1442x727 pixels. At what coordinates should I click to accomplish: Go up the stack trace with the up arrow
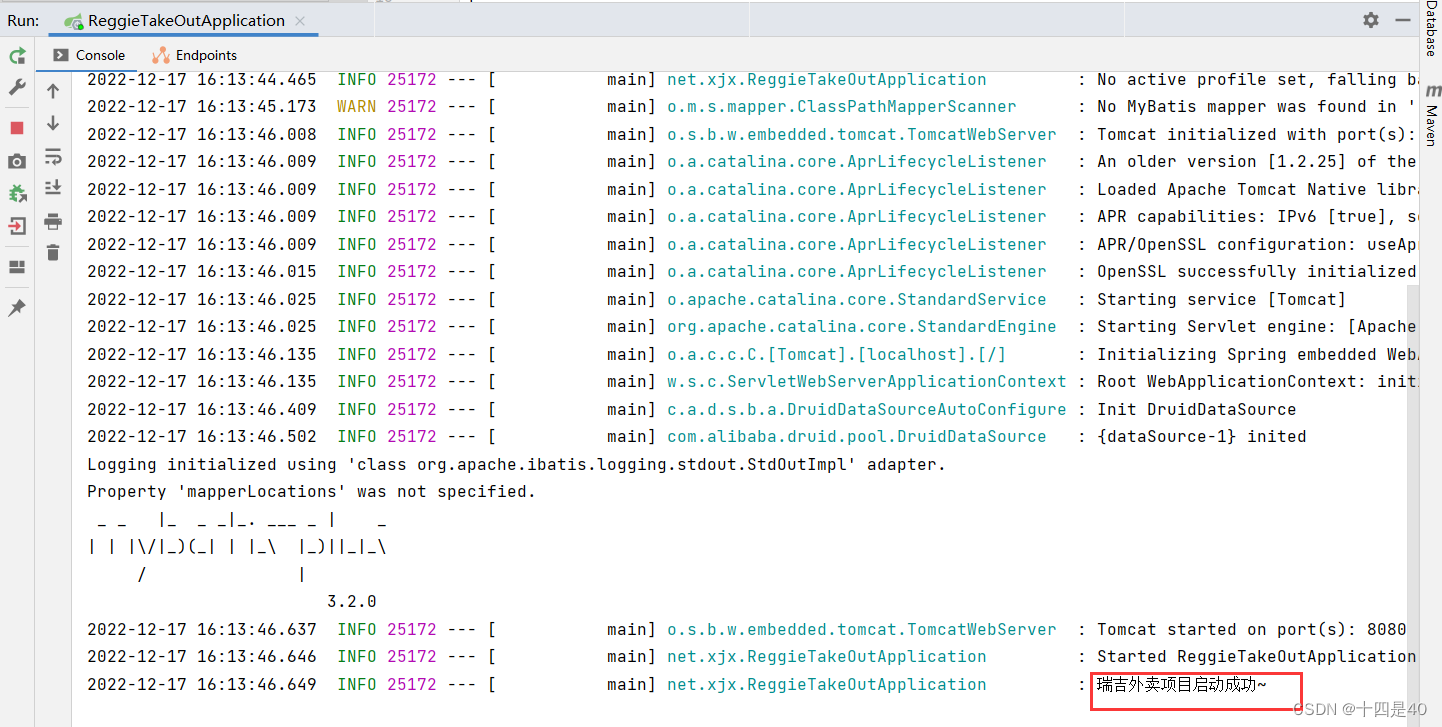point(53,91)
